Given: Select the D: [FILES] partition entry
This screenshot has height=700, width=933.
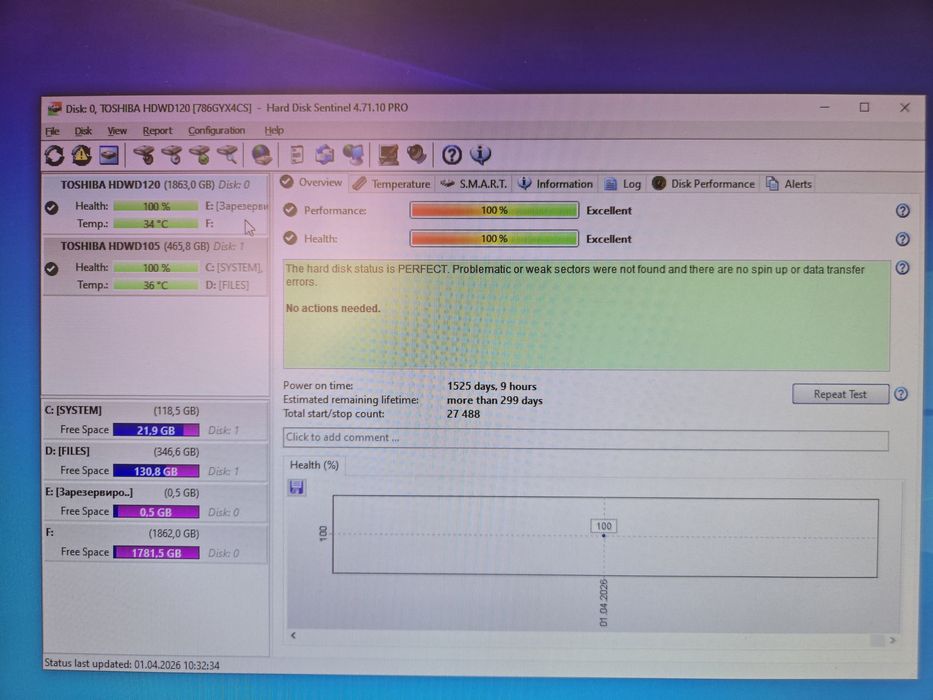Looking at the screenshot, I should click(x=155, y=461).
